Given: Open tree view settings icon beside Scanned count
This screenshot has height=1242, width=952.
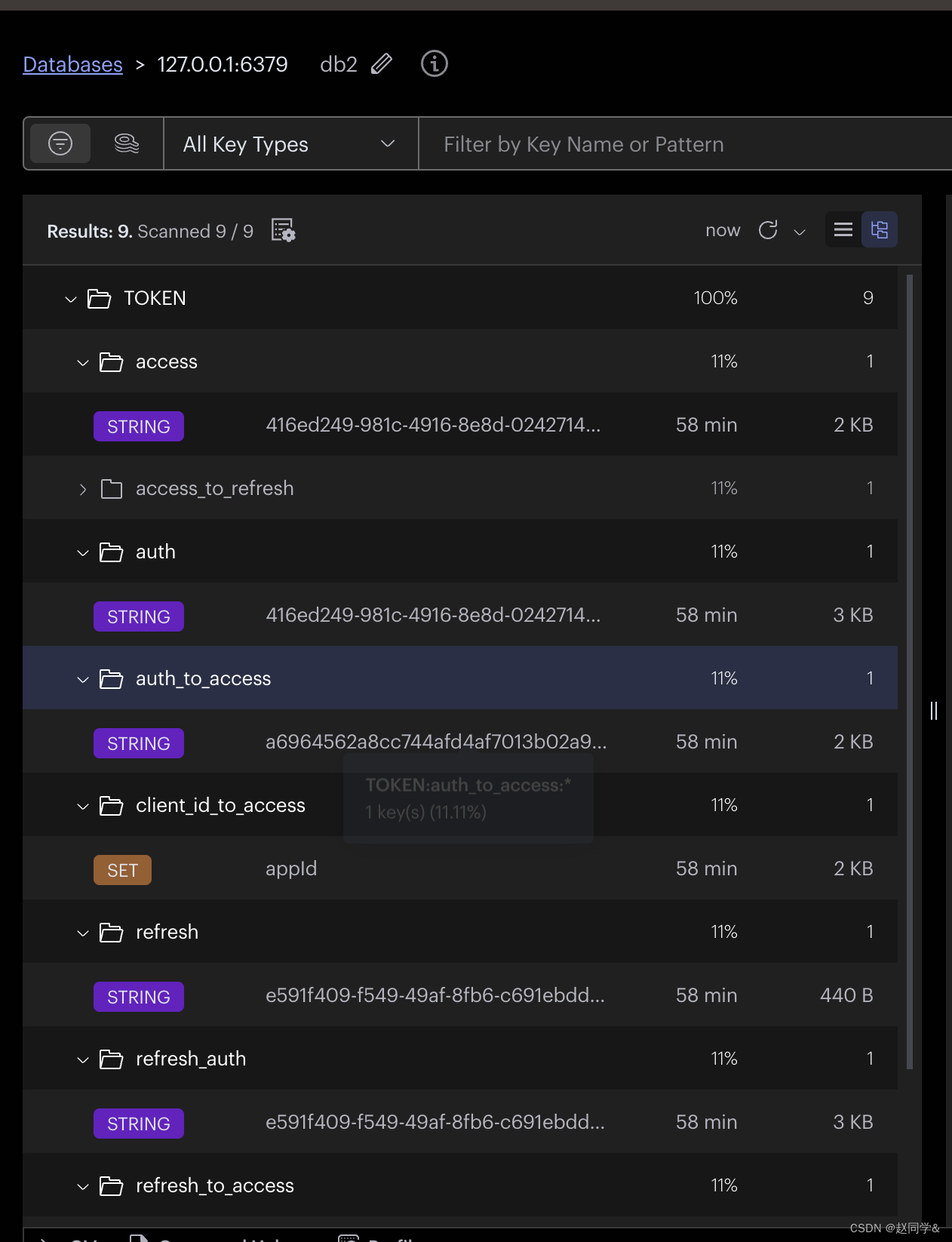Looking at the screenshot, I should click(283, 230).
